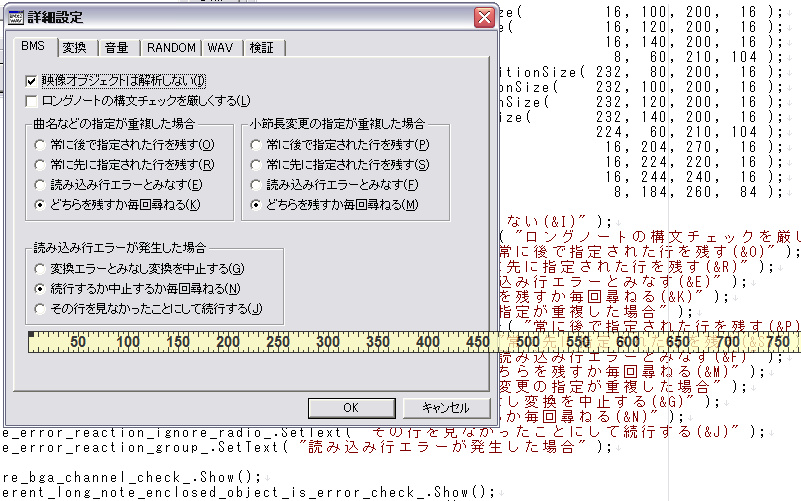Enable ロングノートの構文チェックを厳しくする(L) checkbox
Image resolution: width=801 pixels, height=501 pixels.
(32, 100)
